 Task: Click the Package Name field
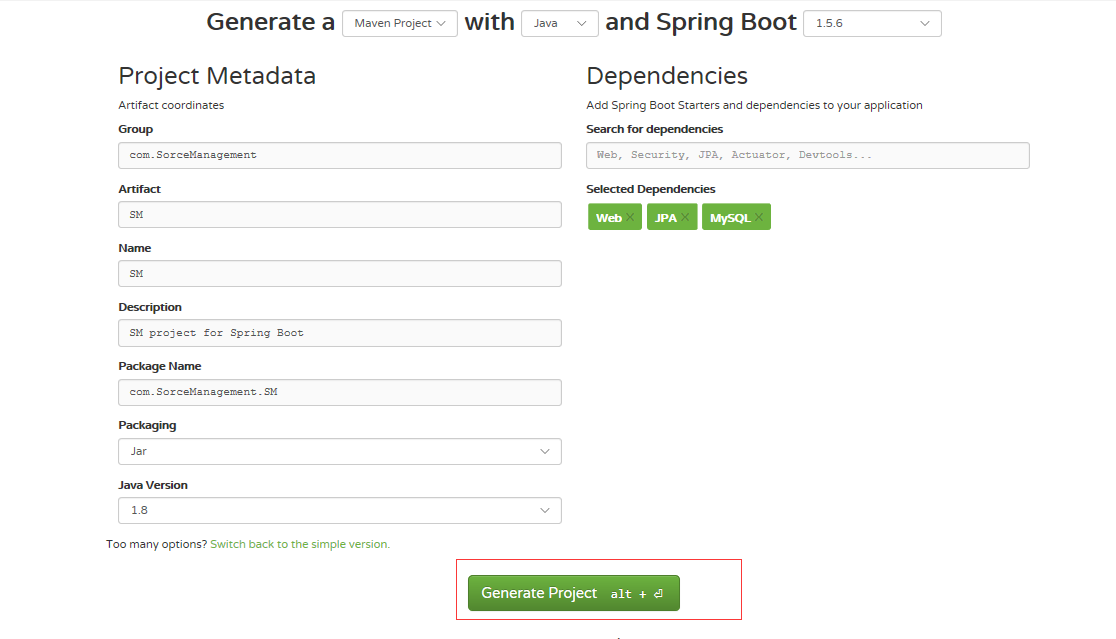340,392
